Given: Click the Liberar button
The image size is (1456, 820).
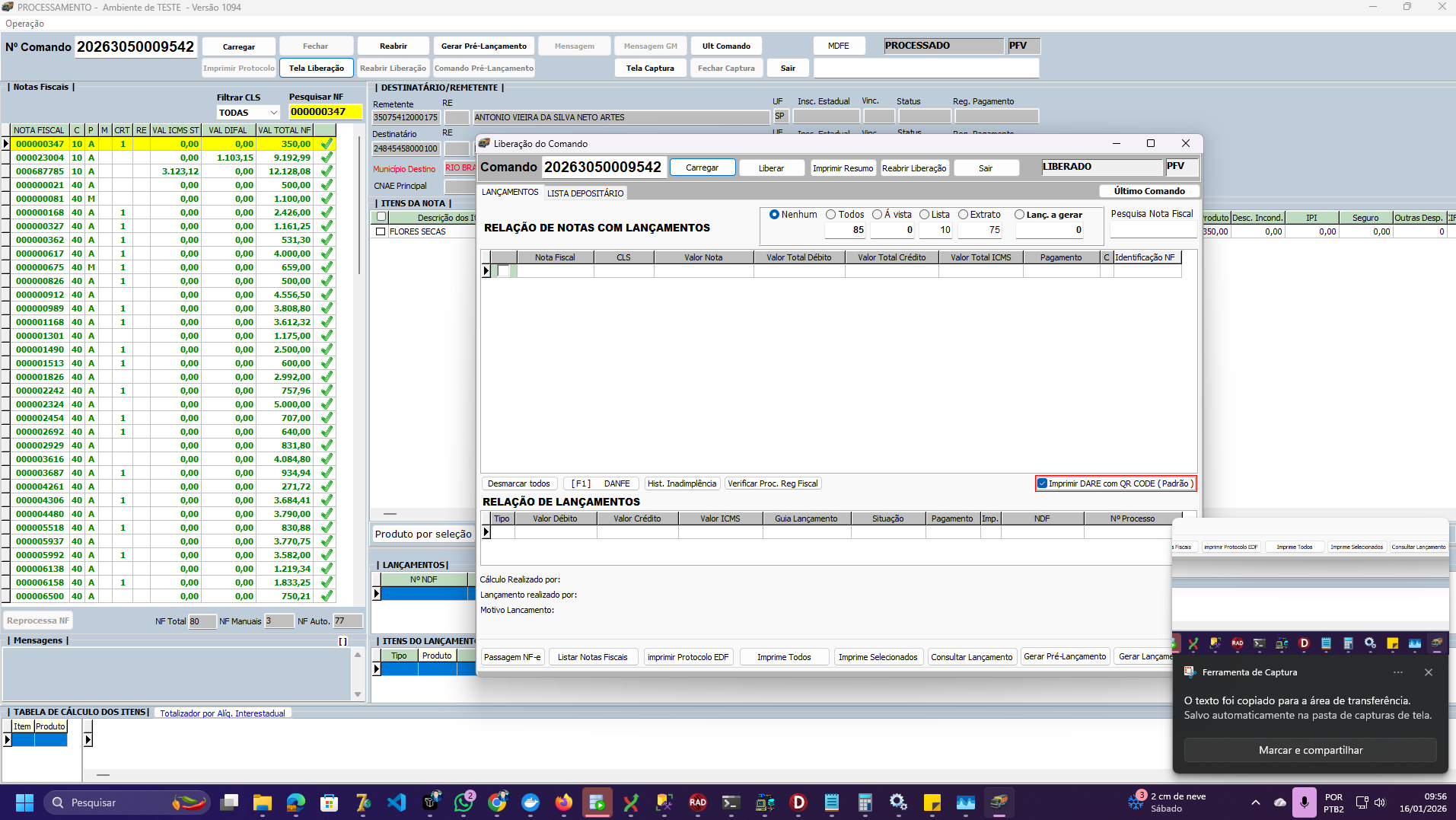Looking at the screenshot, I should click(771, 168).
